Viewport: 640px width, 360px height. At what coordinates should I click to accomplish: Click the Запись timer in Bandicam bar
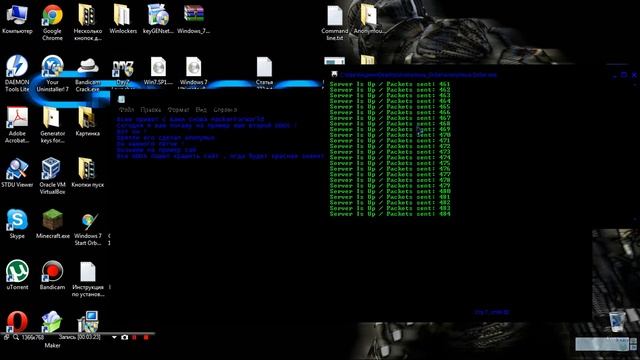click(80, 337)
